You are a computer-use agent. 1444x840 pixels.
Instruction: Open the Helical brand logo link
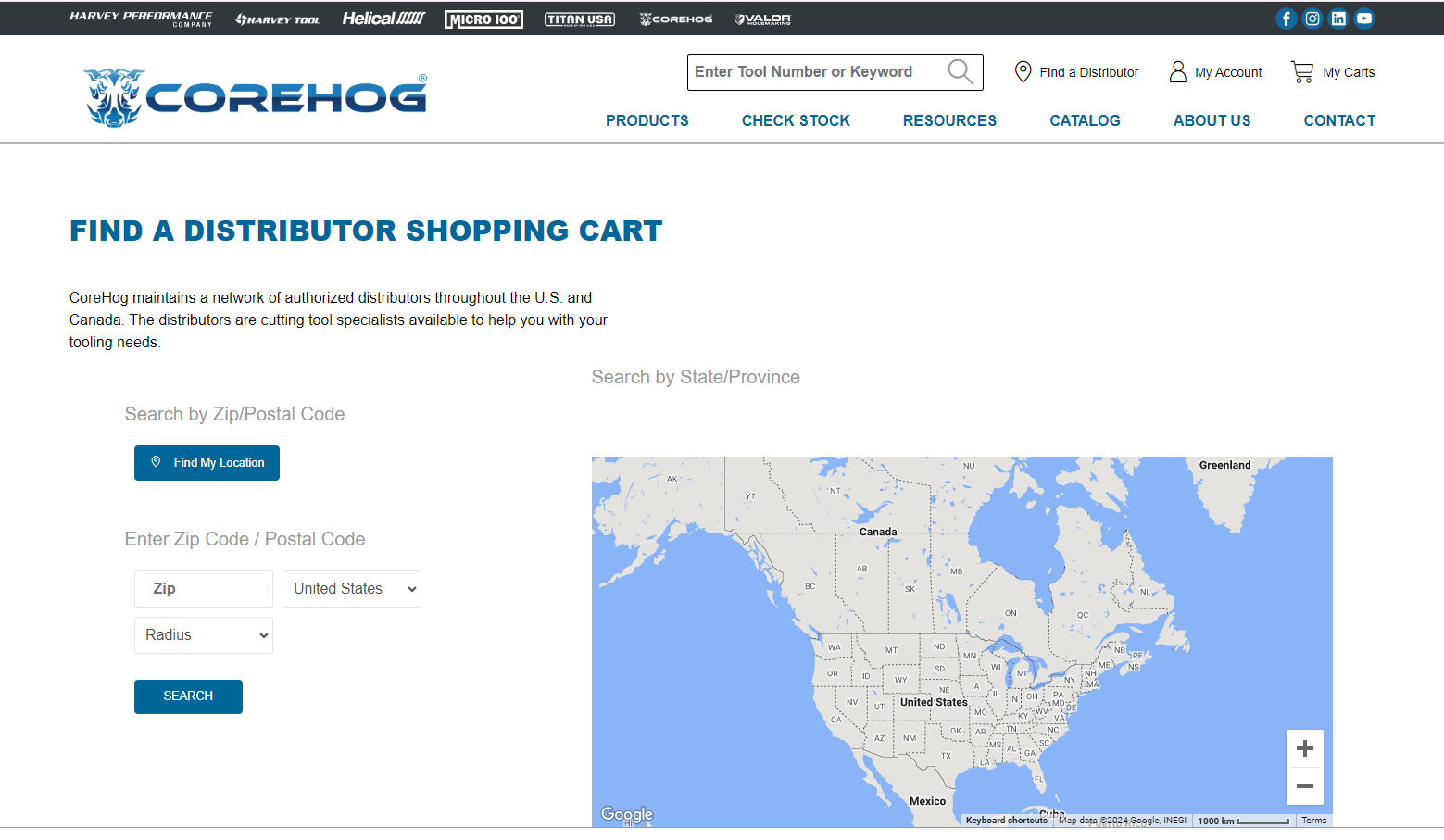[383, 19]
